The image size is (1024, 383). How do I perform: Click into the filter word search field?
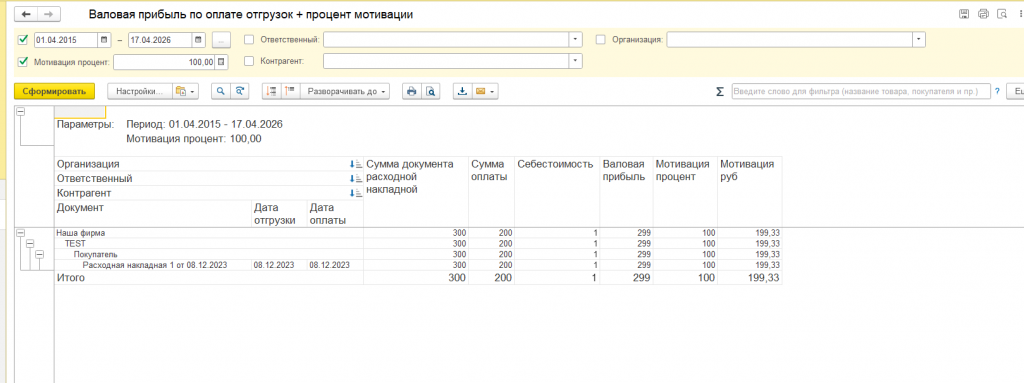(861, 92)
